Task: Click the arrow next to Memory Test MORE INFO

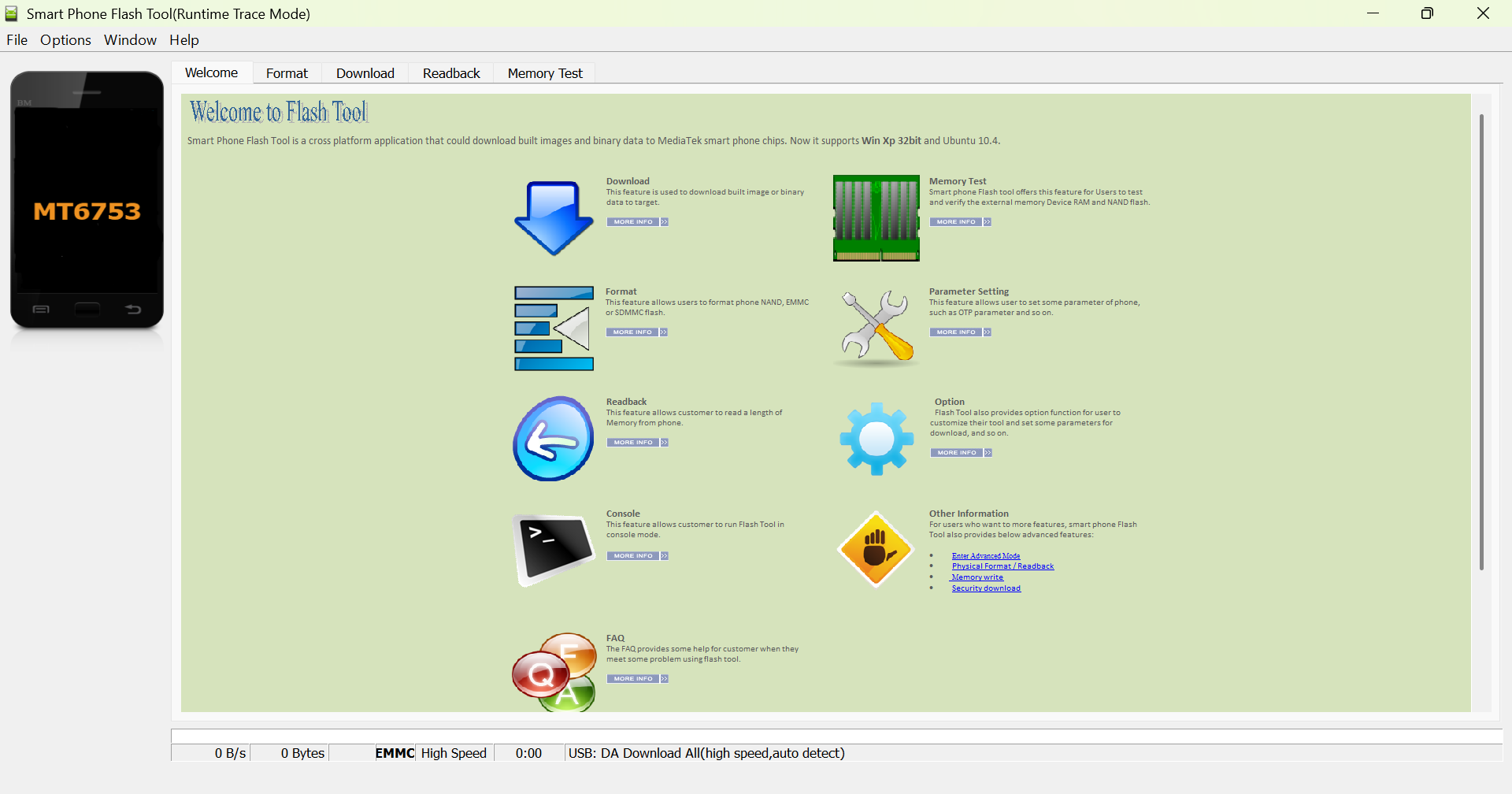Action: point(988,222)
